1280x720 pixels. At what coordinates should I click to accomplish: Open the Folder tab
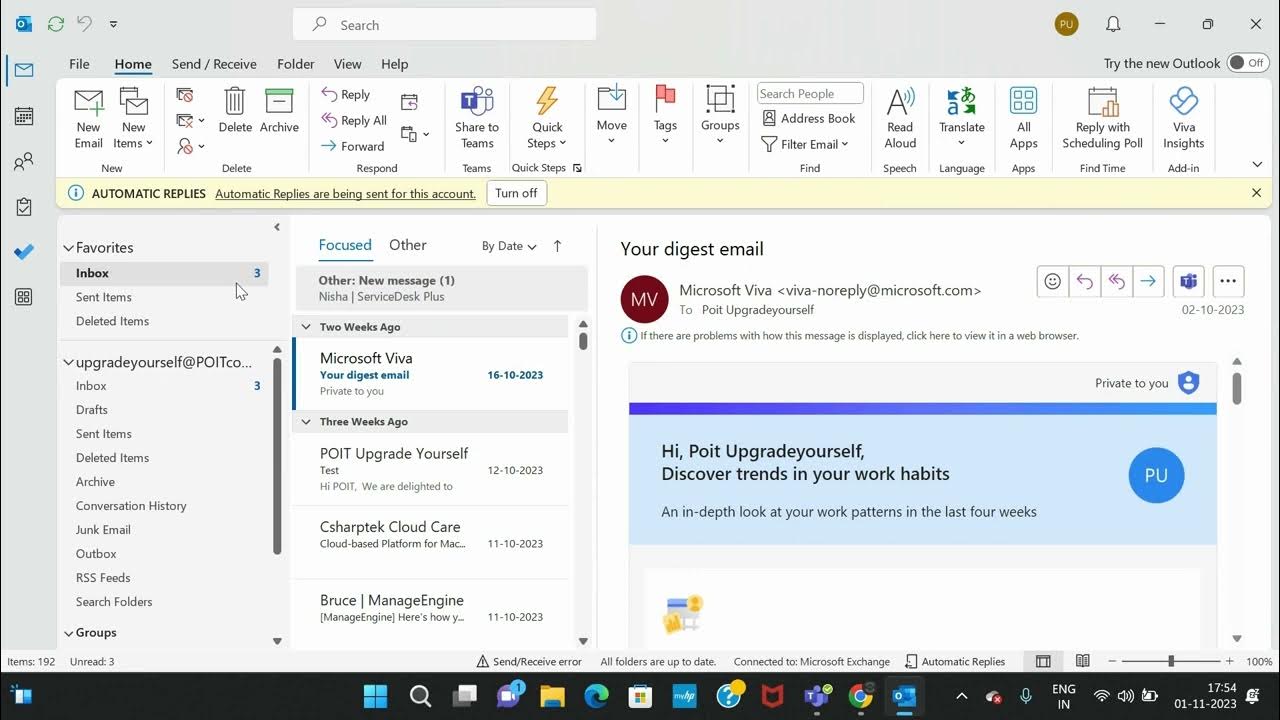(x=296, y=64)
